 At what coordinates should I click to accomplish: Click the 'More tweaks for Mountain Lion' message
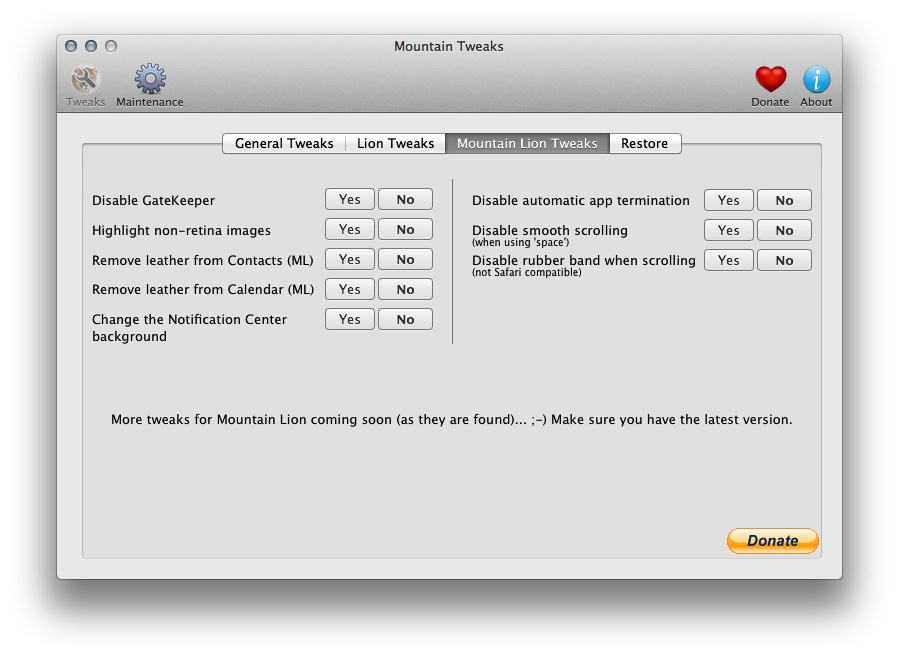[x=452, y=420]
